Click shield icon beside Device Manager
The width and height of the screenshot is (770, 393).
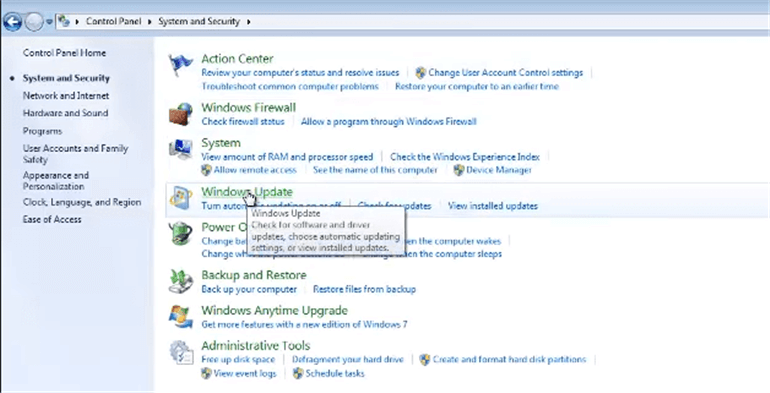pyautogui.click(x=459, y=170)
